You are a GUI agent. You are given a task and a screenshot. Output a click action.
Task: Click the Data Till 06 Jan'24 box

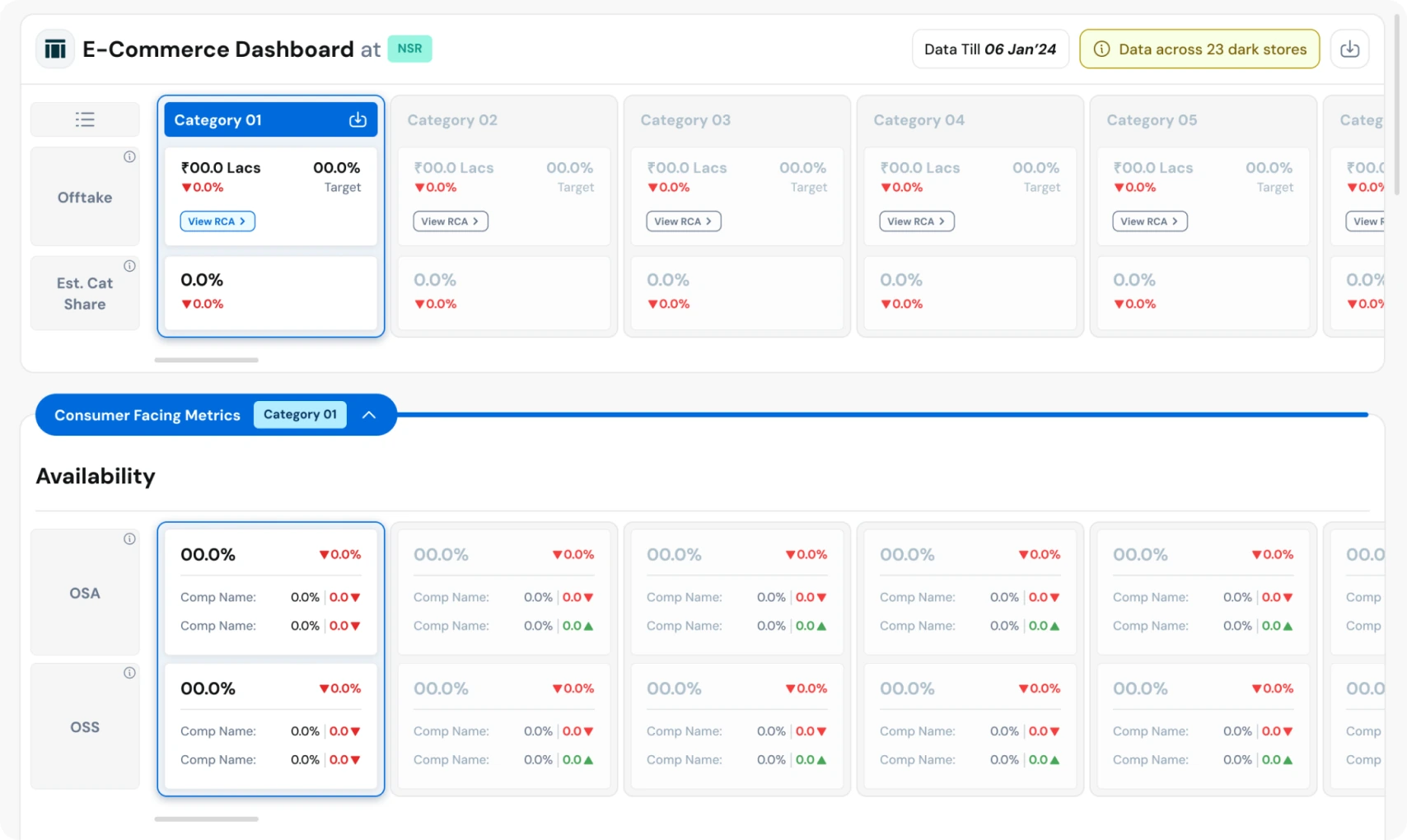point(990,49)
